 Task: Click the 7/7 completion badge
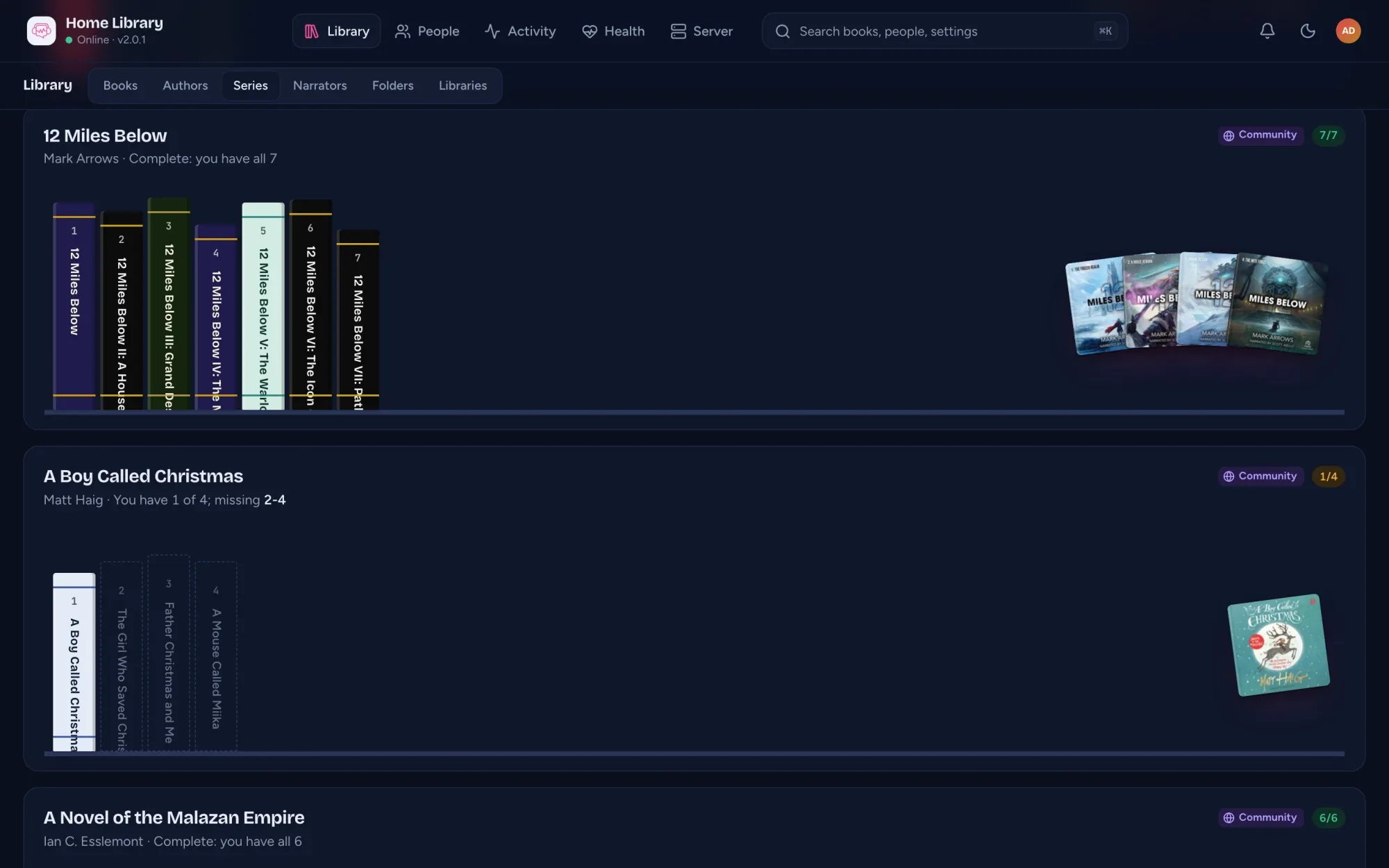click(x=1328, y=135)
